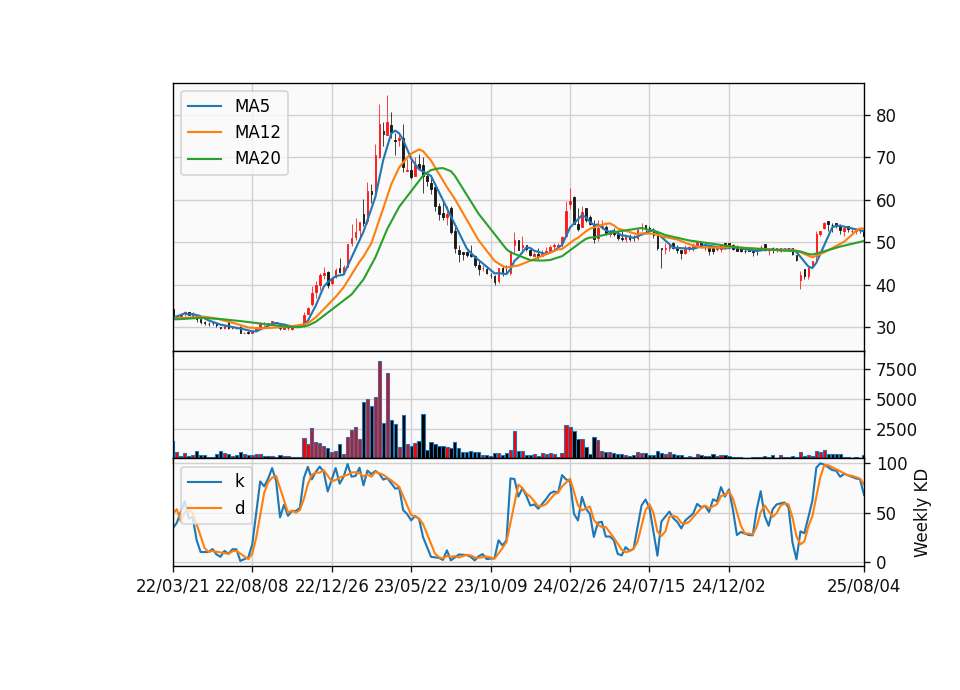This screenshot has width=960, height=690.
Task: Click the d legend label
Action: tap(240, 508)
